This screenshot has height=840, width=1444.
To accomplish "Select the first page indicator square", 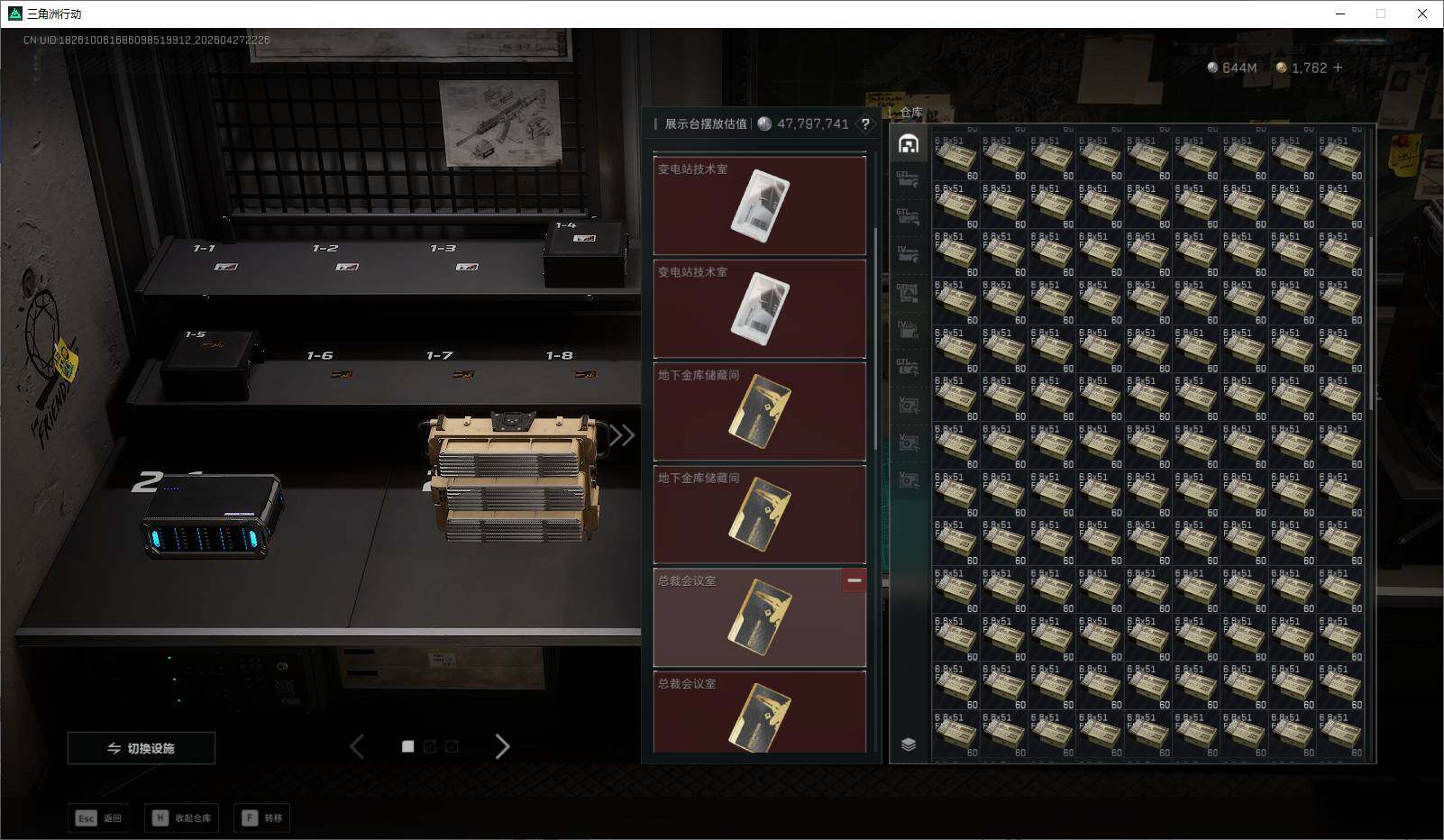I will tap(408, 746).
